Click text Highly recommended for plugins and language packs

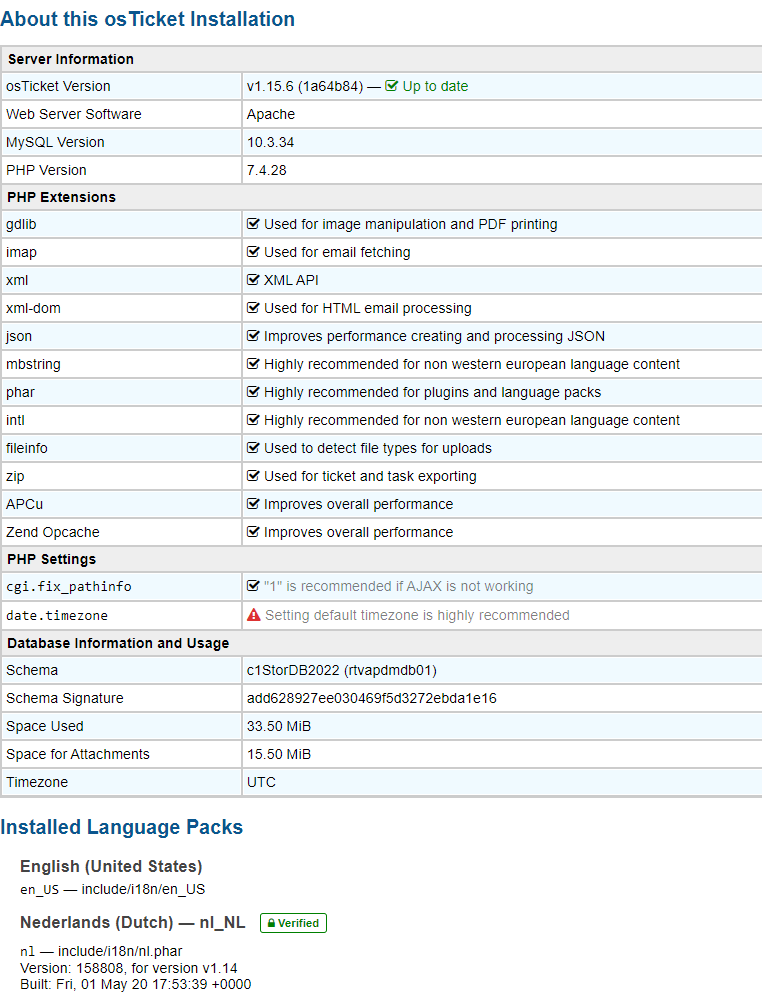pyautogui.click(x=432, y=392)
